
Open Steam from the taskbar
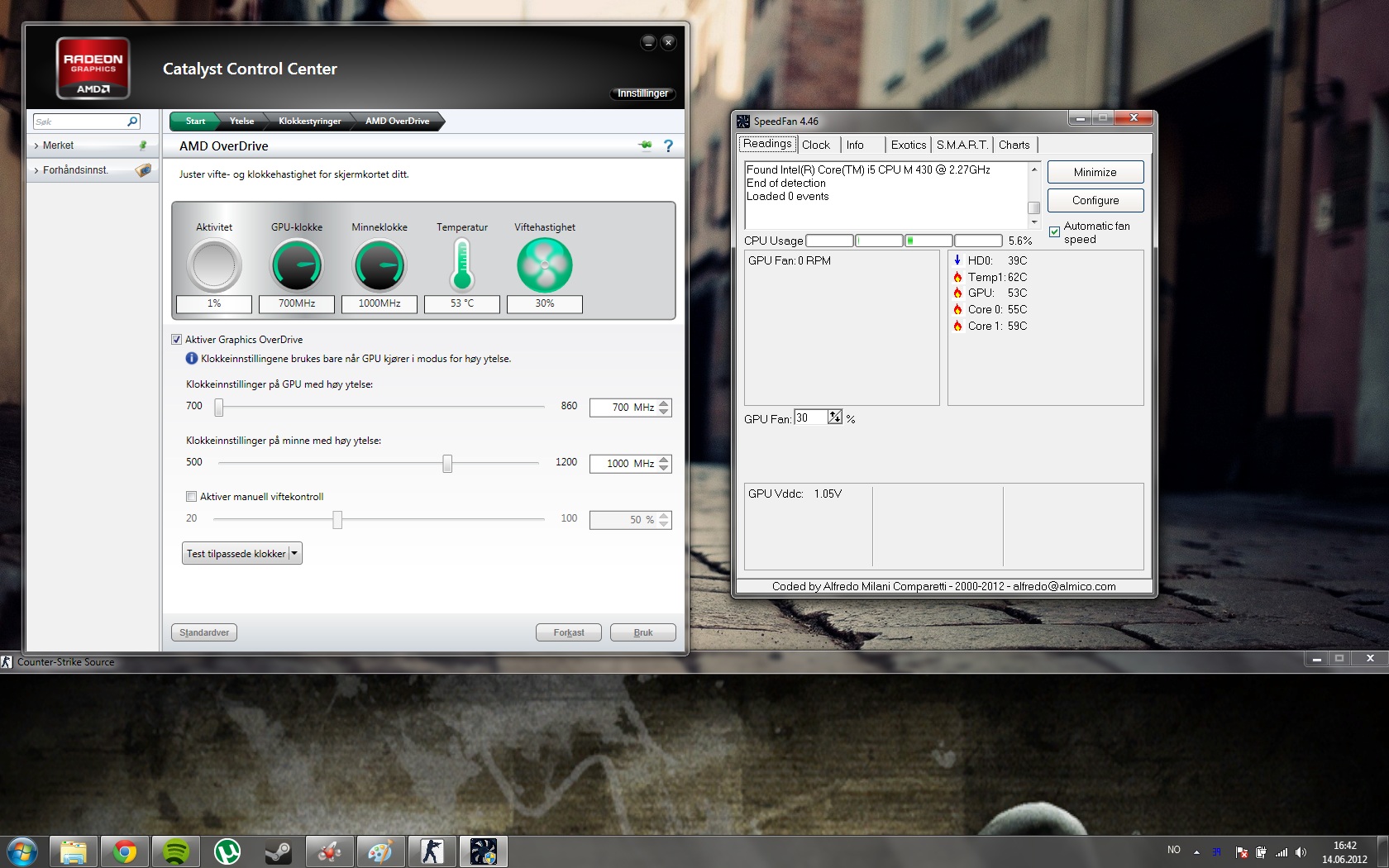(279, 851)
